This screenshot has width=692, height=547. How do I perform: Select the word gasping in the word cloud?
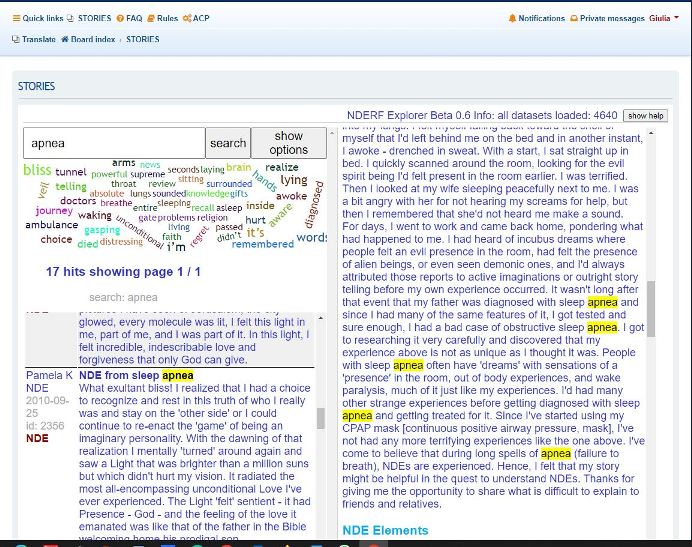click(102, 230)
